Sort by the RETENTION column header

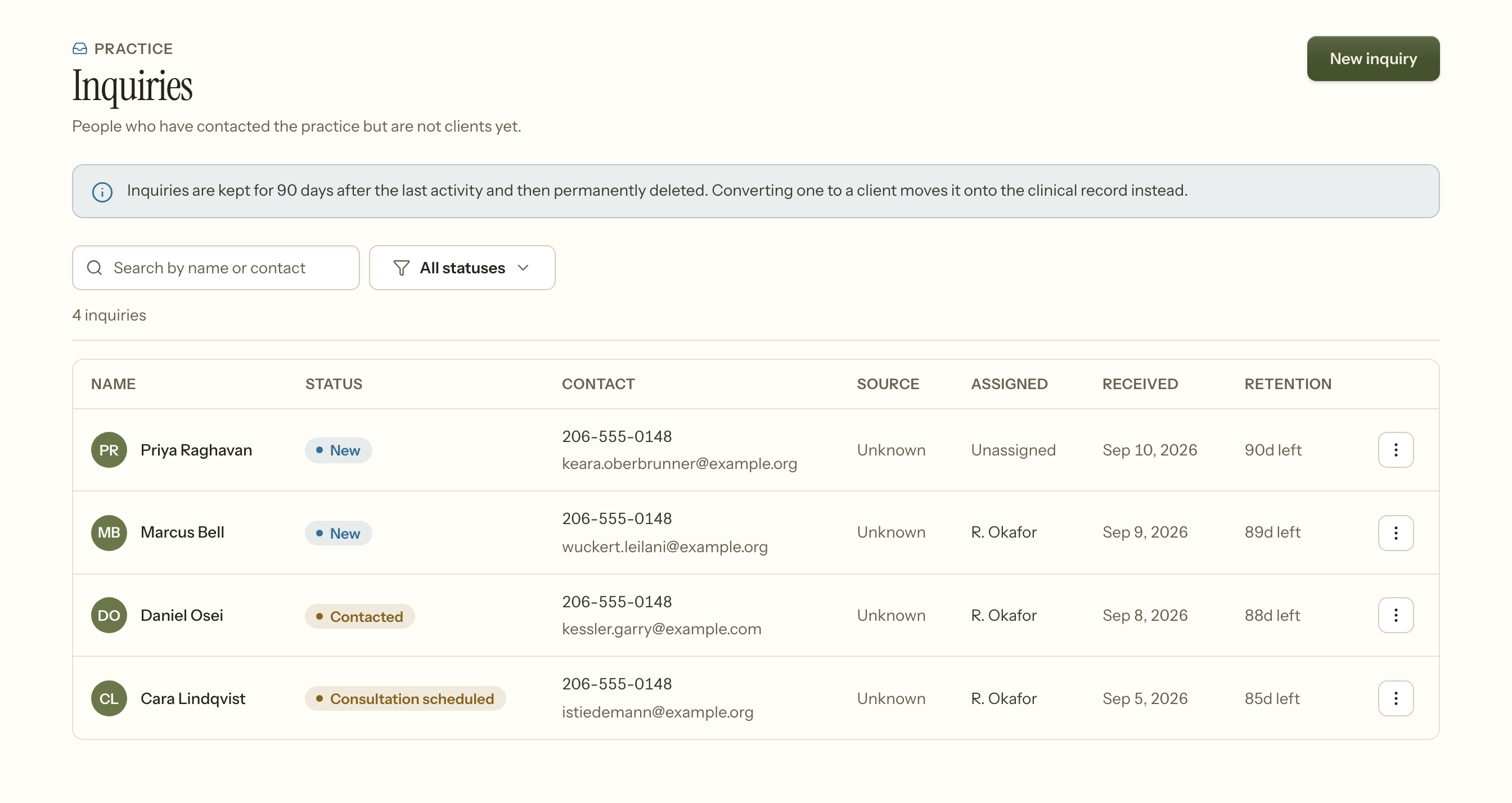coord(1288,384)
